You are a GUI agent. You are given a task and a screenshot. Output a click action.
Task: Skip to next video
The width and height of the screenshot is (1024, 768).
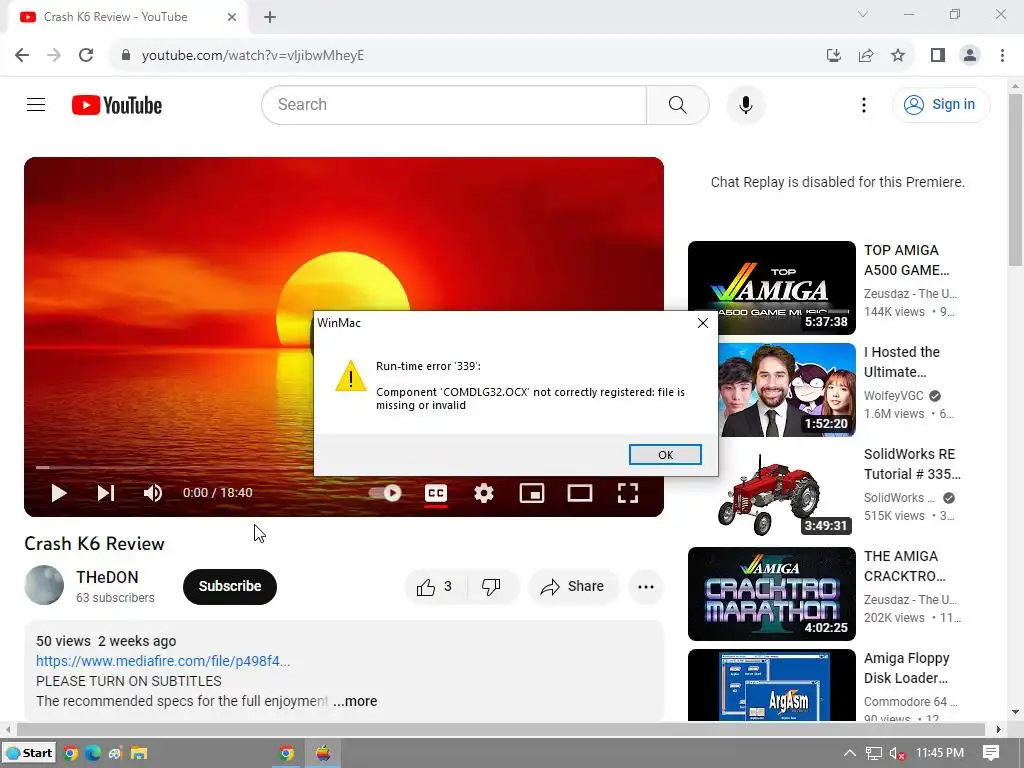[106, 493]
